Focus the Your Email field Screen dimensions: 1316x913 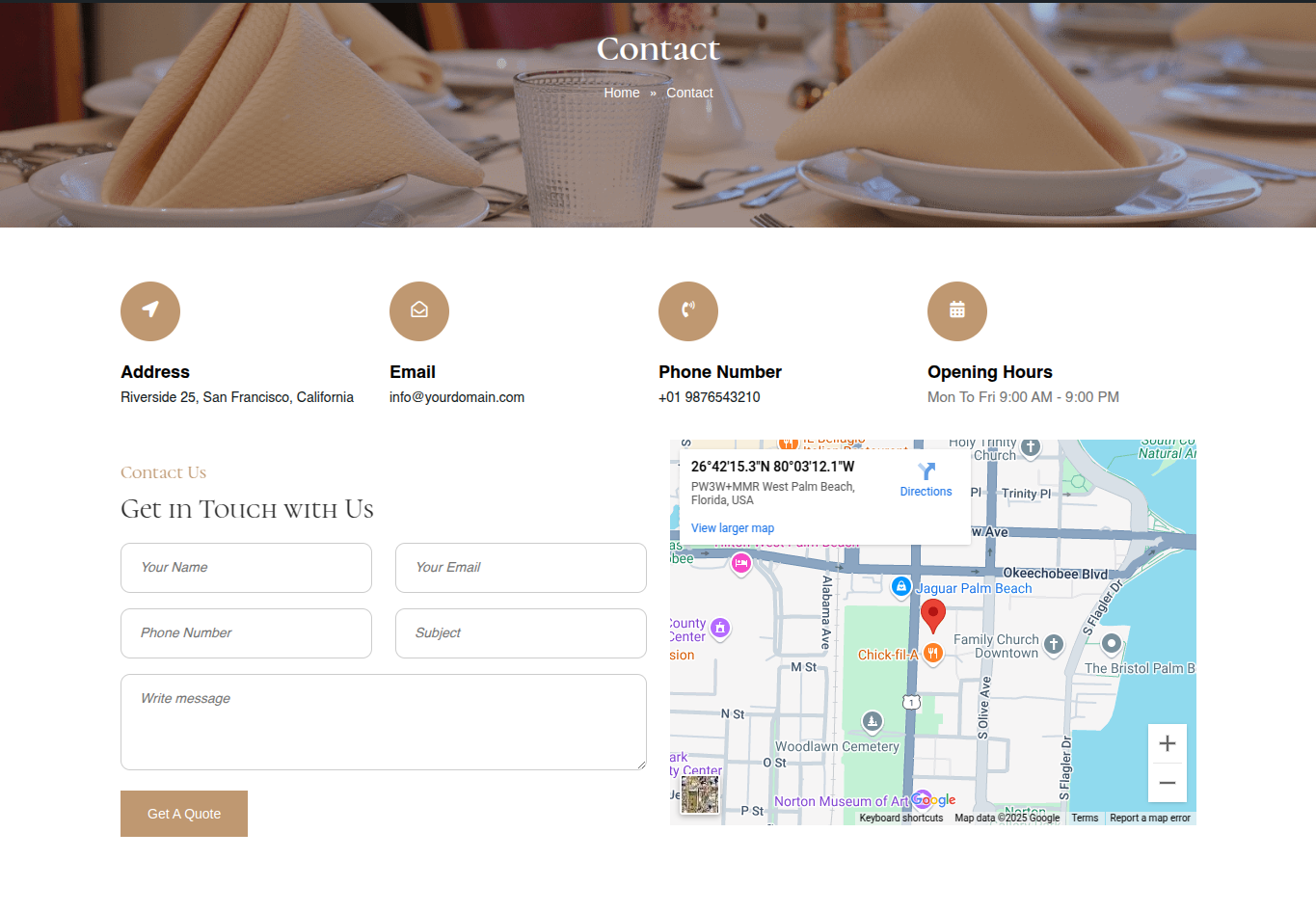tap(521, 568)
